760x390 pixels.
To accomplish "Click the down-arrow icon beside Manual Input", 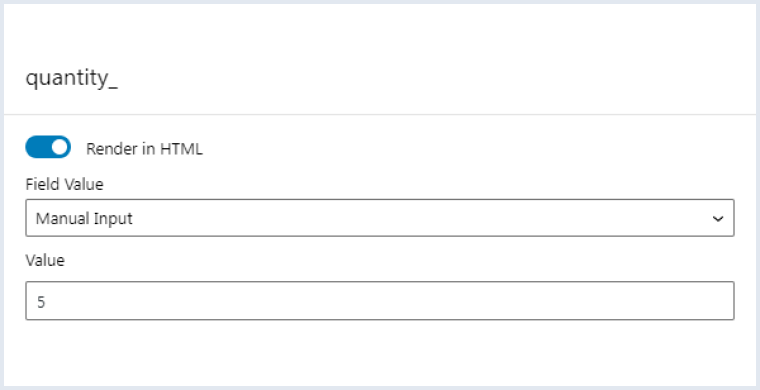I will click(718, 218).
